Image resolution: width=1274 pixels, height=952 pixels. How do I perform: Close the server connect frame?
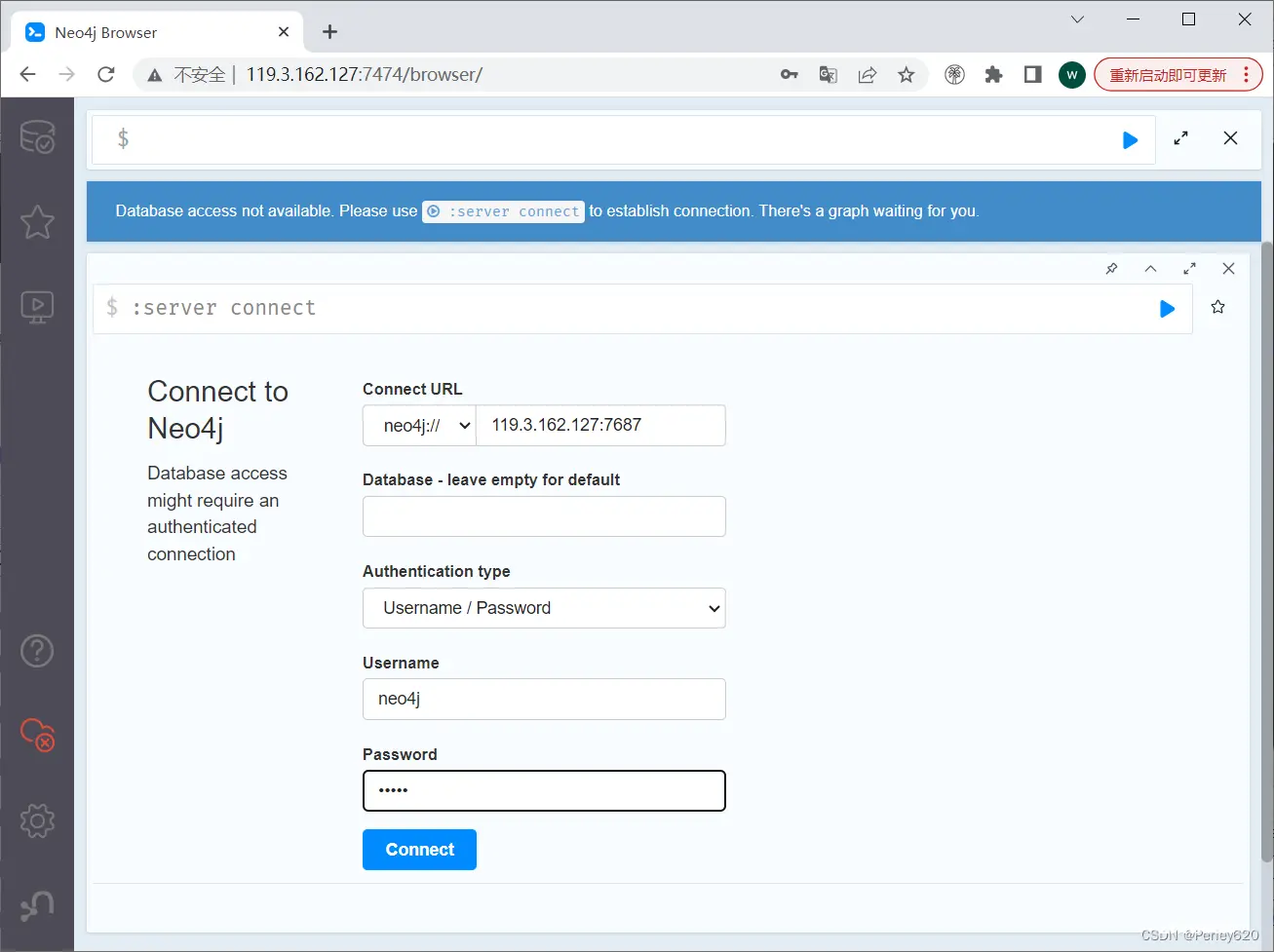(1228, 269)
